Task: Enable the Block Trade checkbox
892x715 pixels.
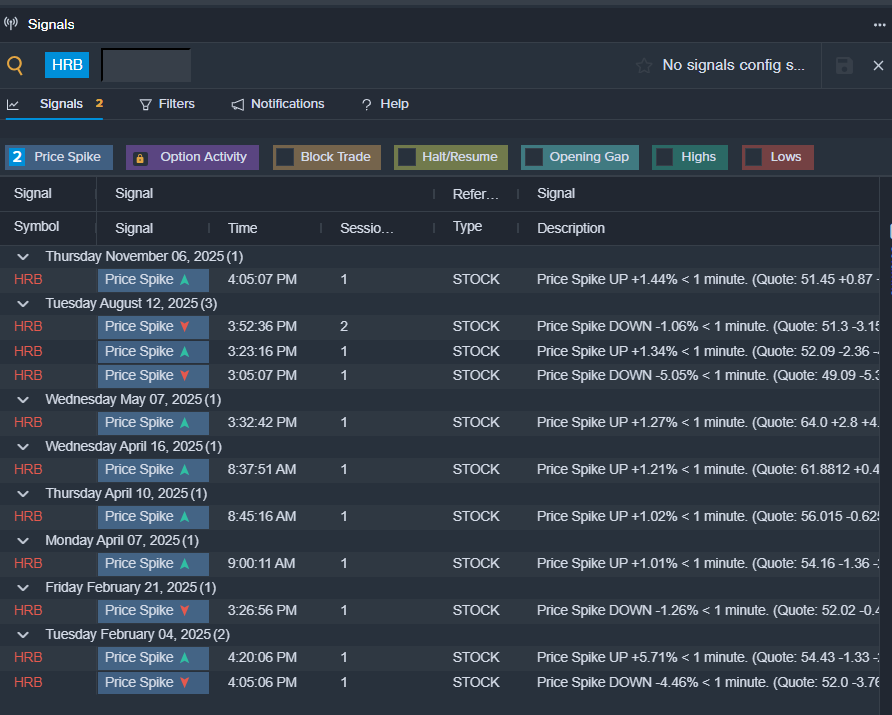Action: pyautogui.click(x=285, y=157)
